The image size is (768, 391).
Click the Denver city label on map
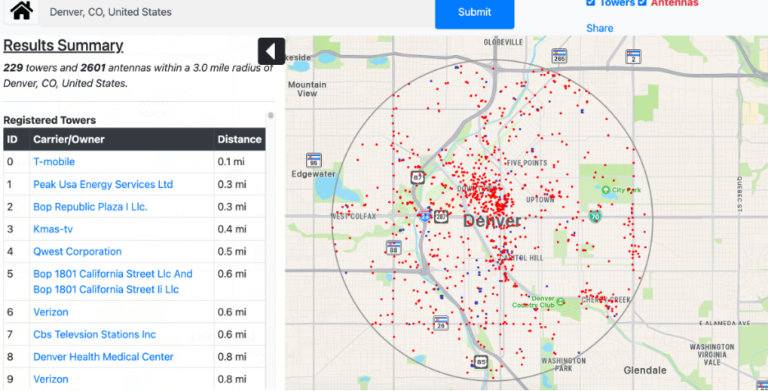pos(492,221)
